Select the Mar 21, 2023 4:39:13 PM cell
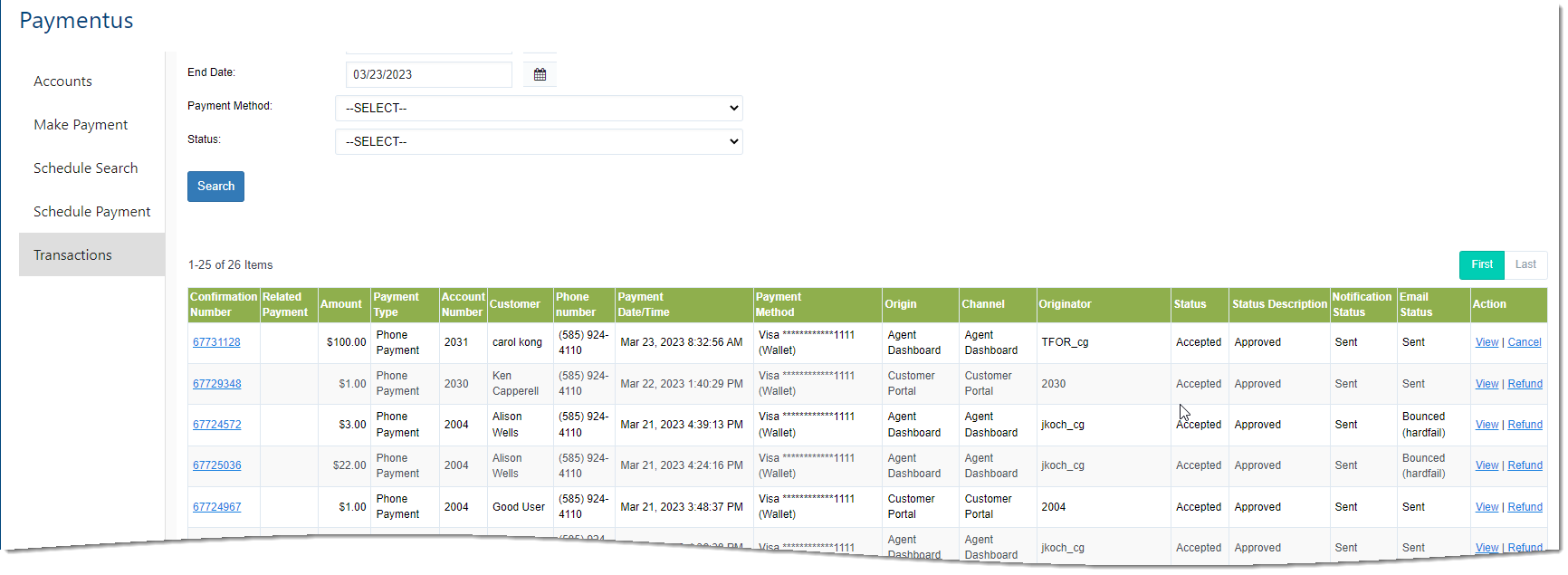This screenshot has height=575, width=1568. [682, 425]
